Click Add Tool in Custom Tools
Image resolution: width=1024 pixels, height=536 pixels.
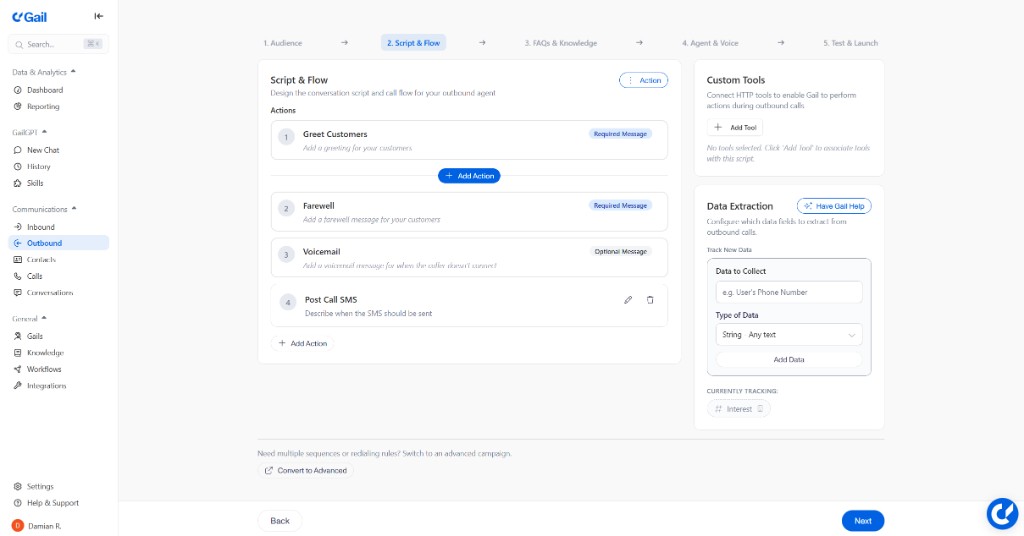point(735,127)
